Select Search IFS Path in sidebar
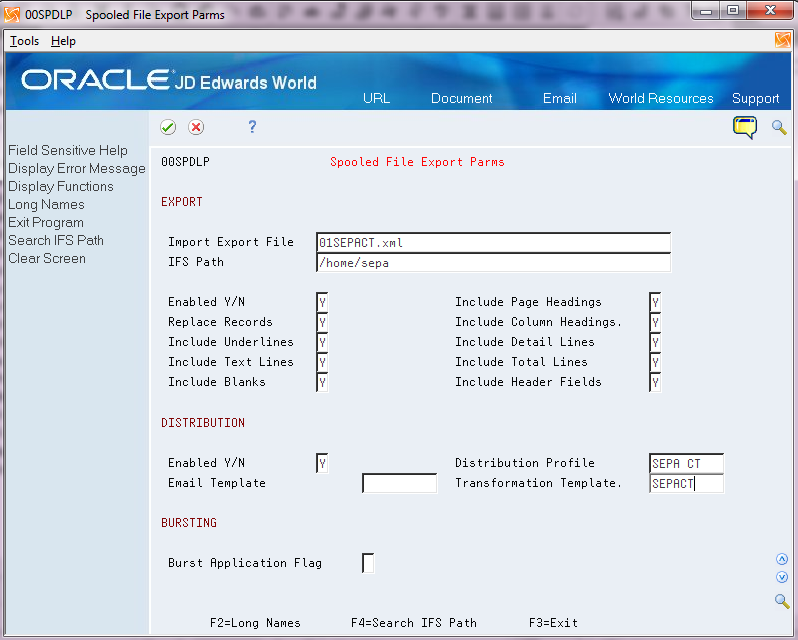The height and width of the screenshot is (640, 798). point(56,241)
